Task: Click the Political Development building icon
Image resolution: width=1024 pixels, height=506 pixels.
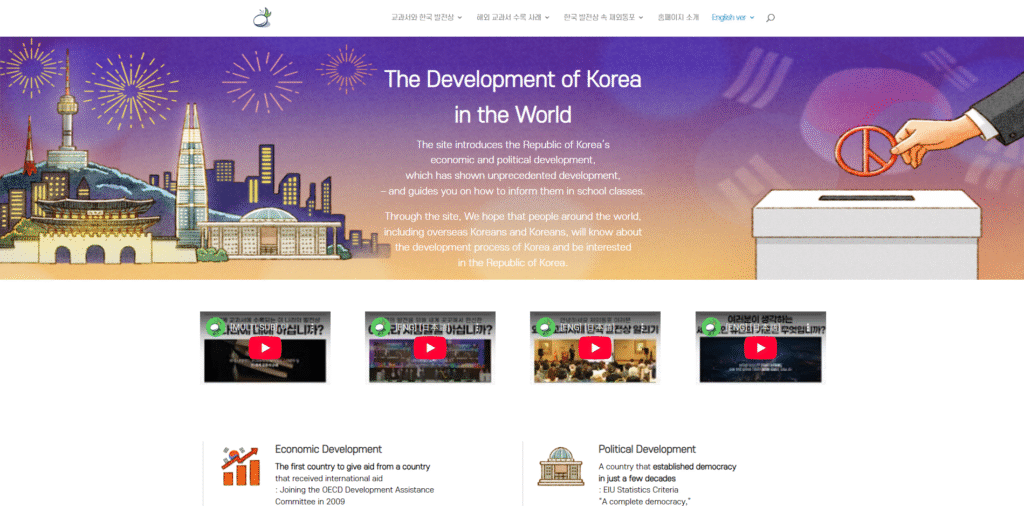Action: click(561, 466)
